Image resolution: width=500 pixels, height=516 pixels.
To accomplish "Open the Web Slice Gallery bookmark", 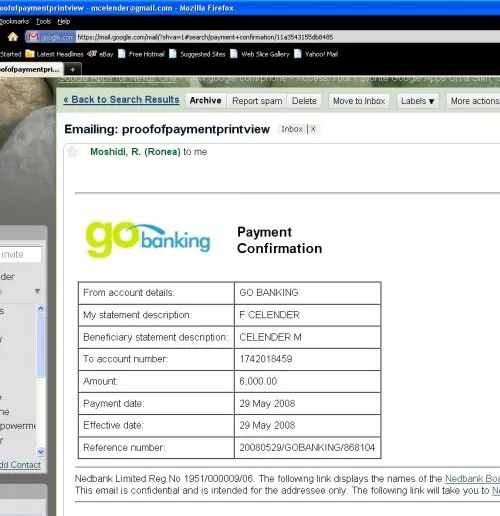I will pos(260,54).
